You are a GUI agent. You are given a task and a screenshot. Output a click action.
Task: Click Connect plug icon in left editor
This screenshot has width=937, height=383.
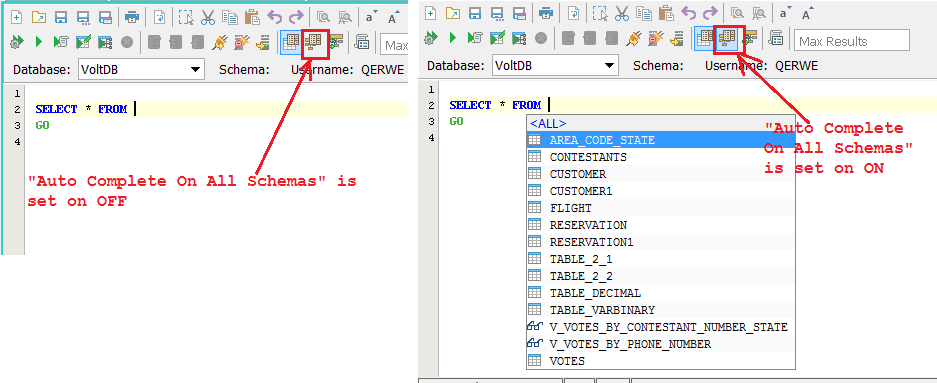pyautogui.click(x=220, y=42)
